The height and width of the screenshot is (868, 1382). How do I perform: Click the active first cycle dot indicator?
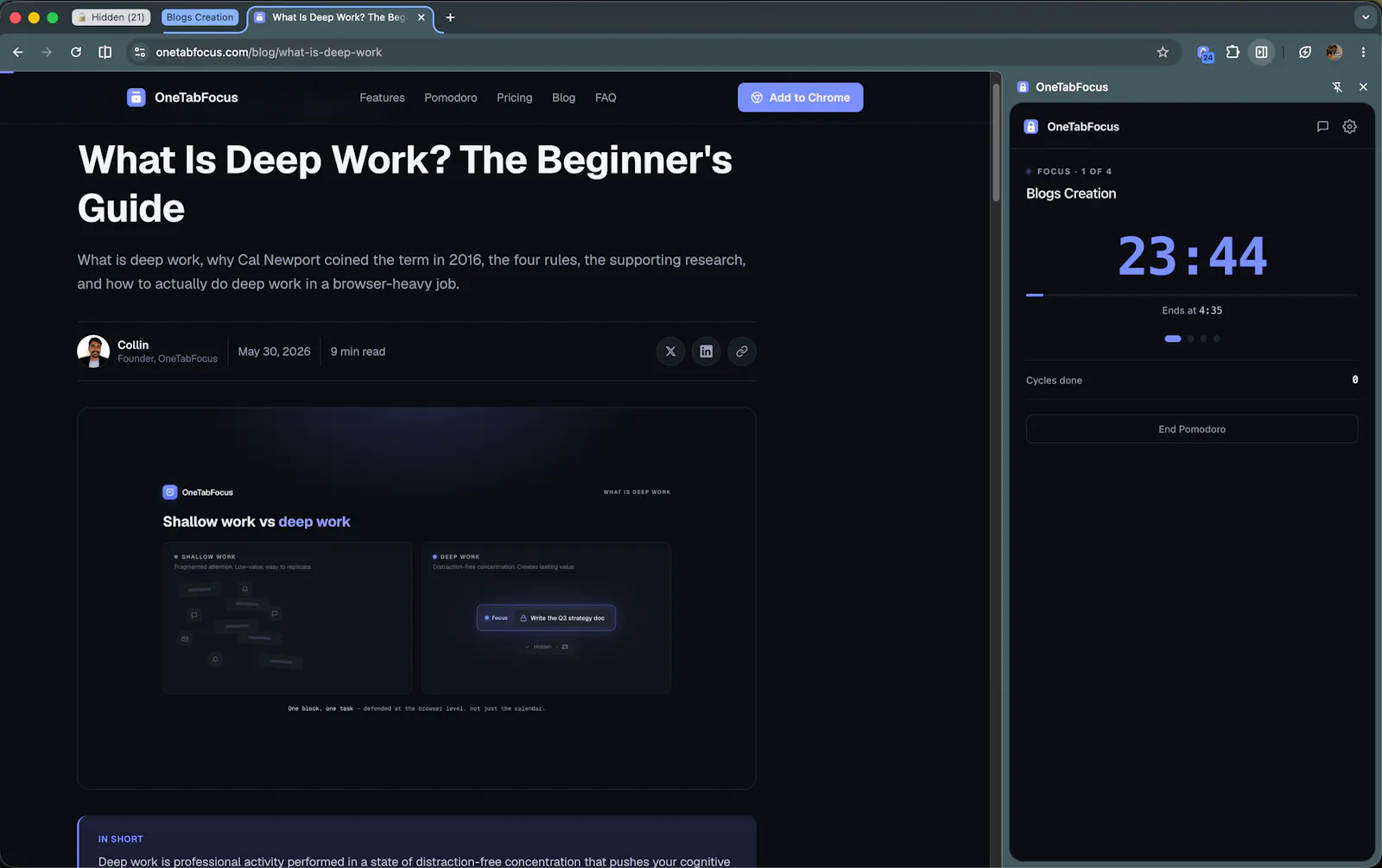point(1173,339)
